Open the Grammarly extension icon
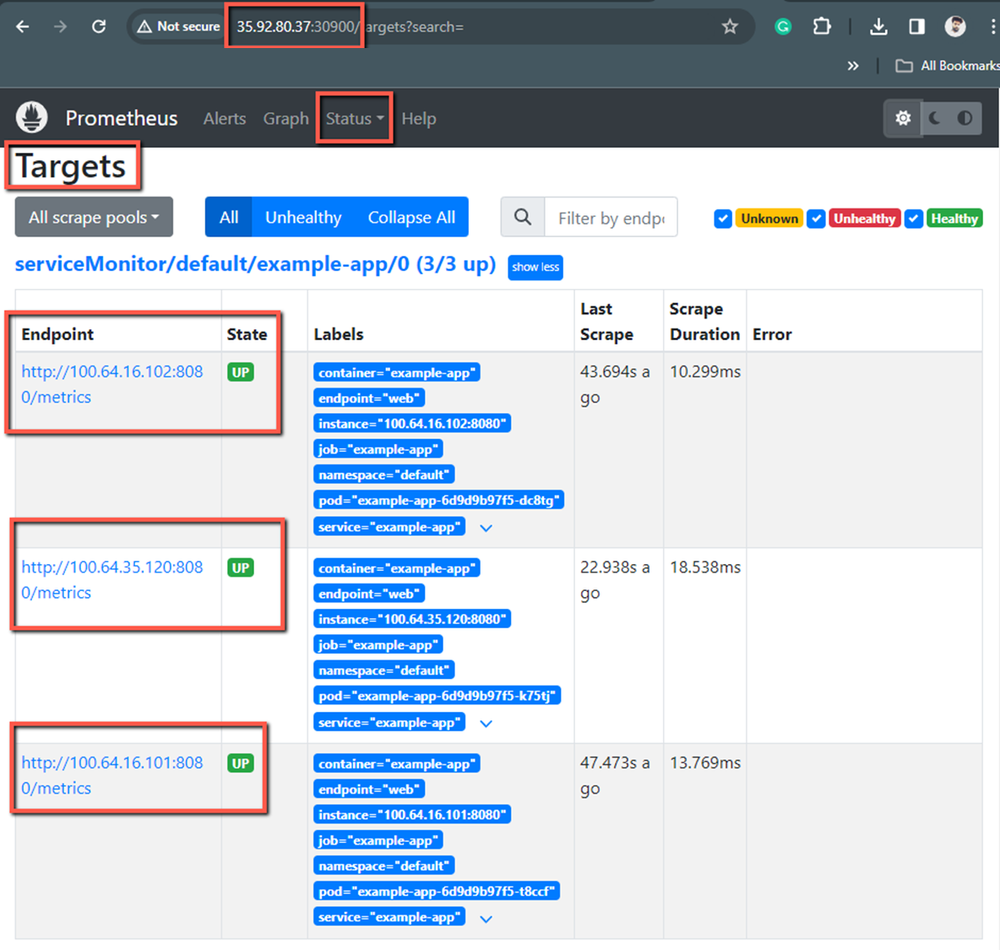The width and height of the screenshot is (1000, 950). click(x=782, y=27)
